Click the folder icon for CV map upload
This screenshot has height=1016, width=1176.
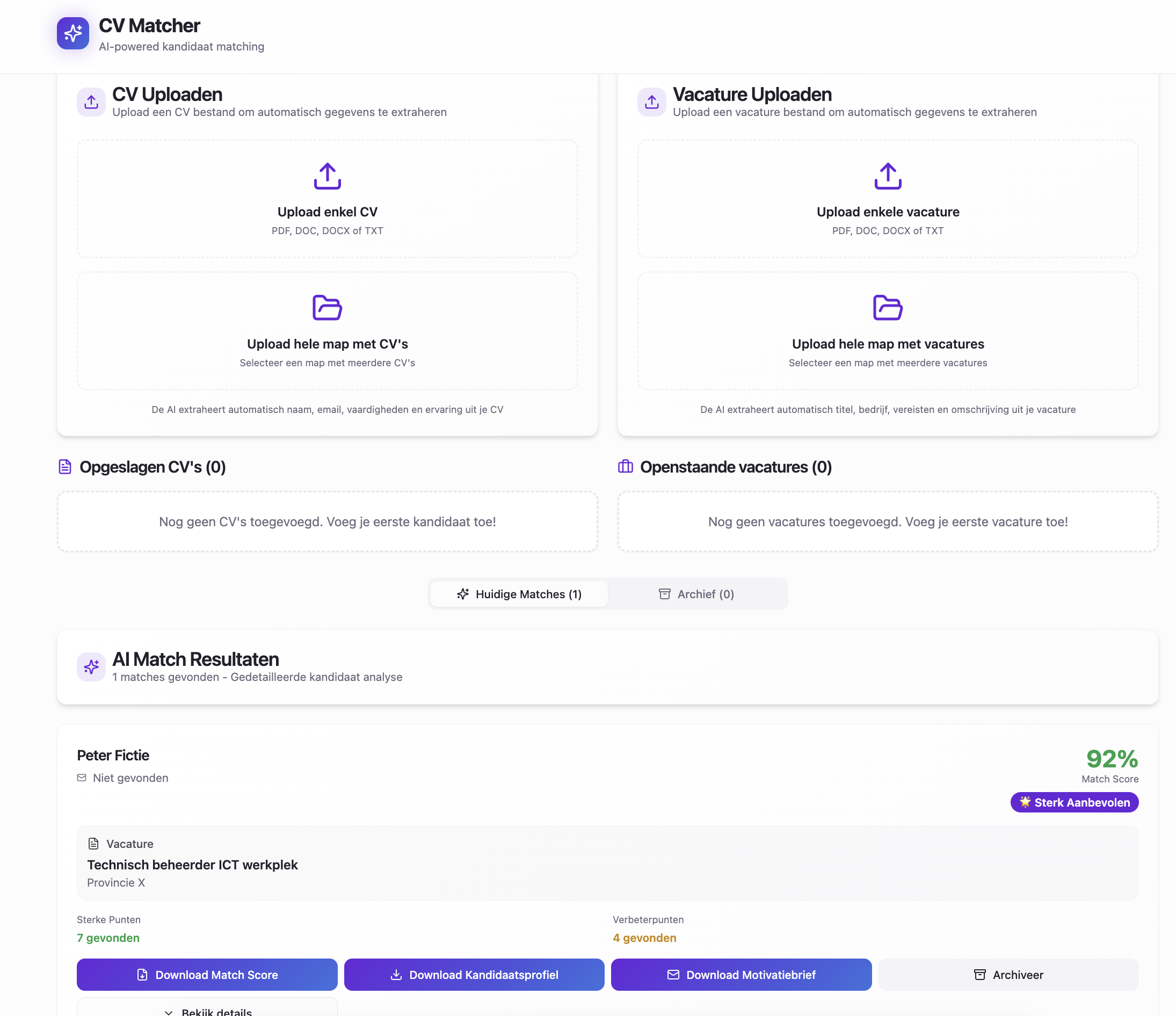tap(328, 308)
